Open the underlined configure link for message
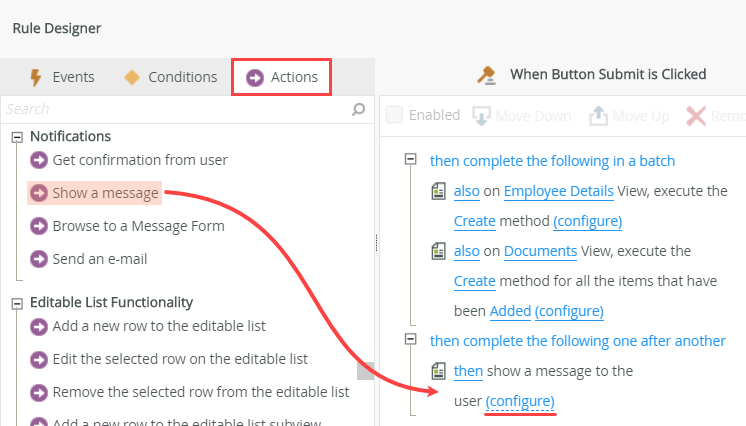Screen dimensions: 746x426 click(519, 402)
